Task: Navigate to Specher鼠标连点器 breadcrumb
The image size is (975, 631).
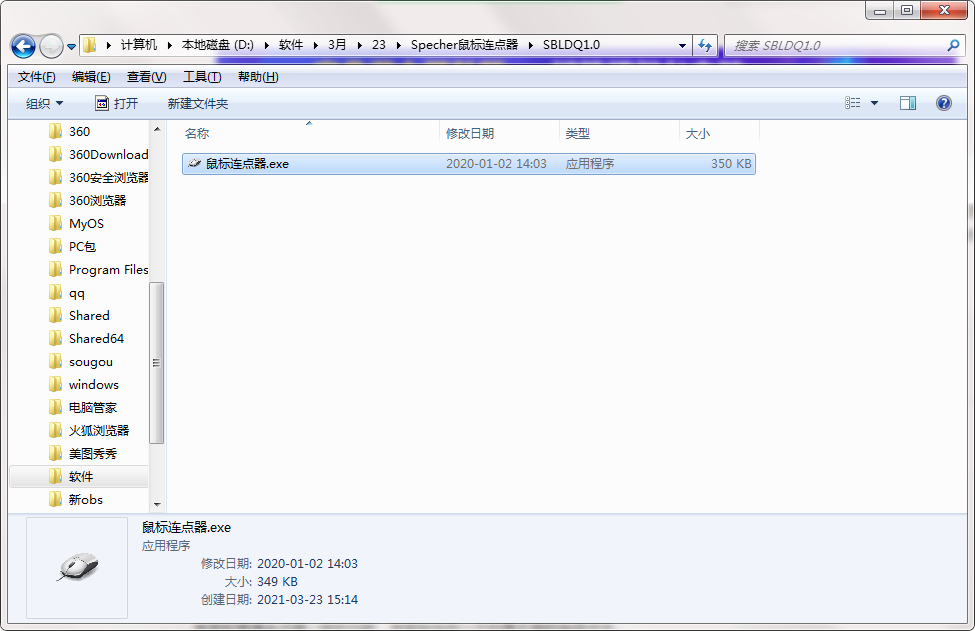Action: (x=464, y=45)
